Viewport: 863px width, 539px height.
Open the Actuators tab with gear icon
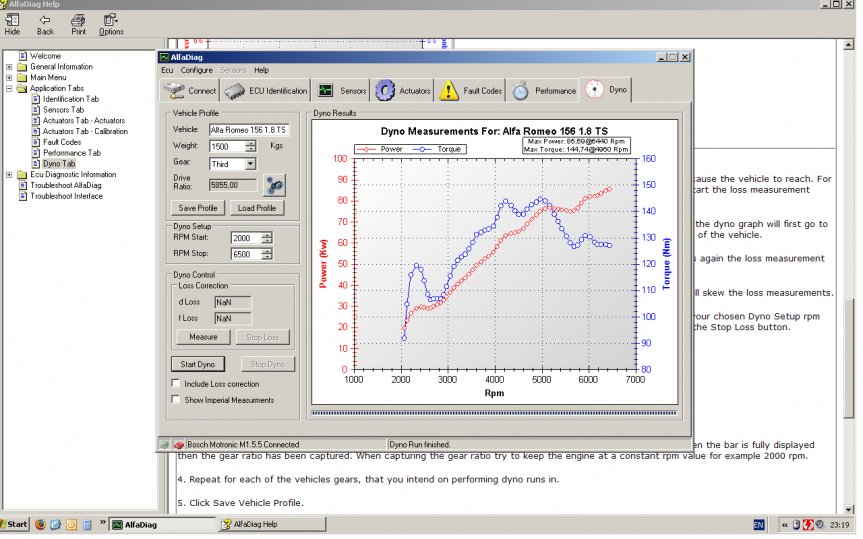tap(403, 91)
